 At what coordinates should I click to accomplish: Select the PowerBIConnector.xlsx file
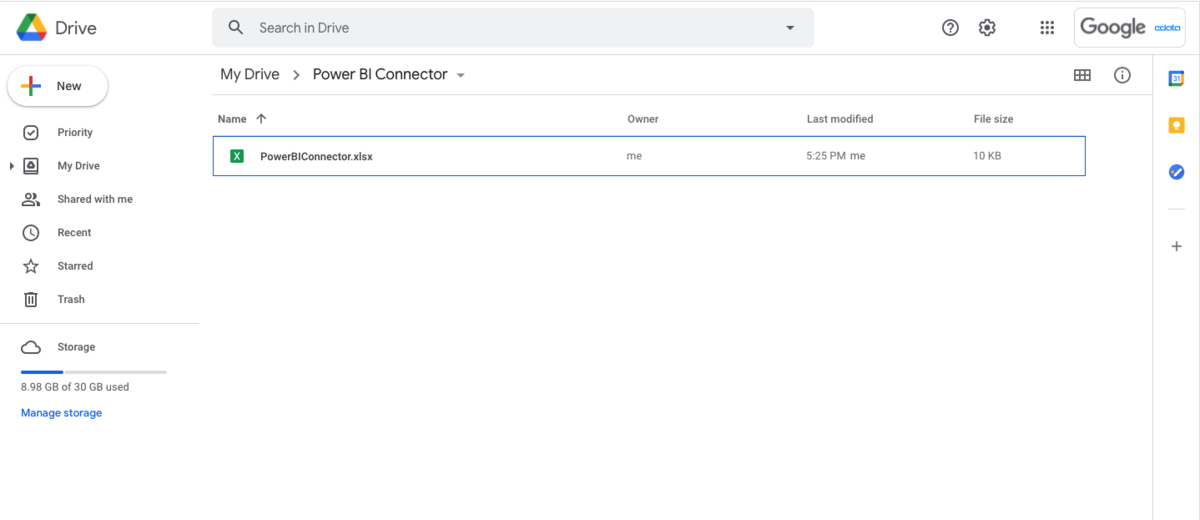316,156
